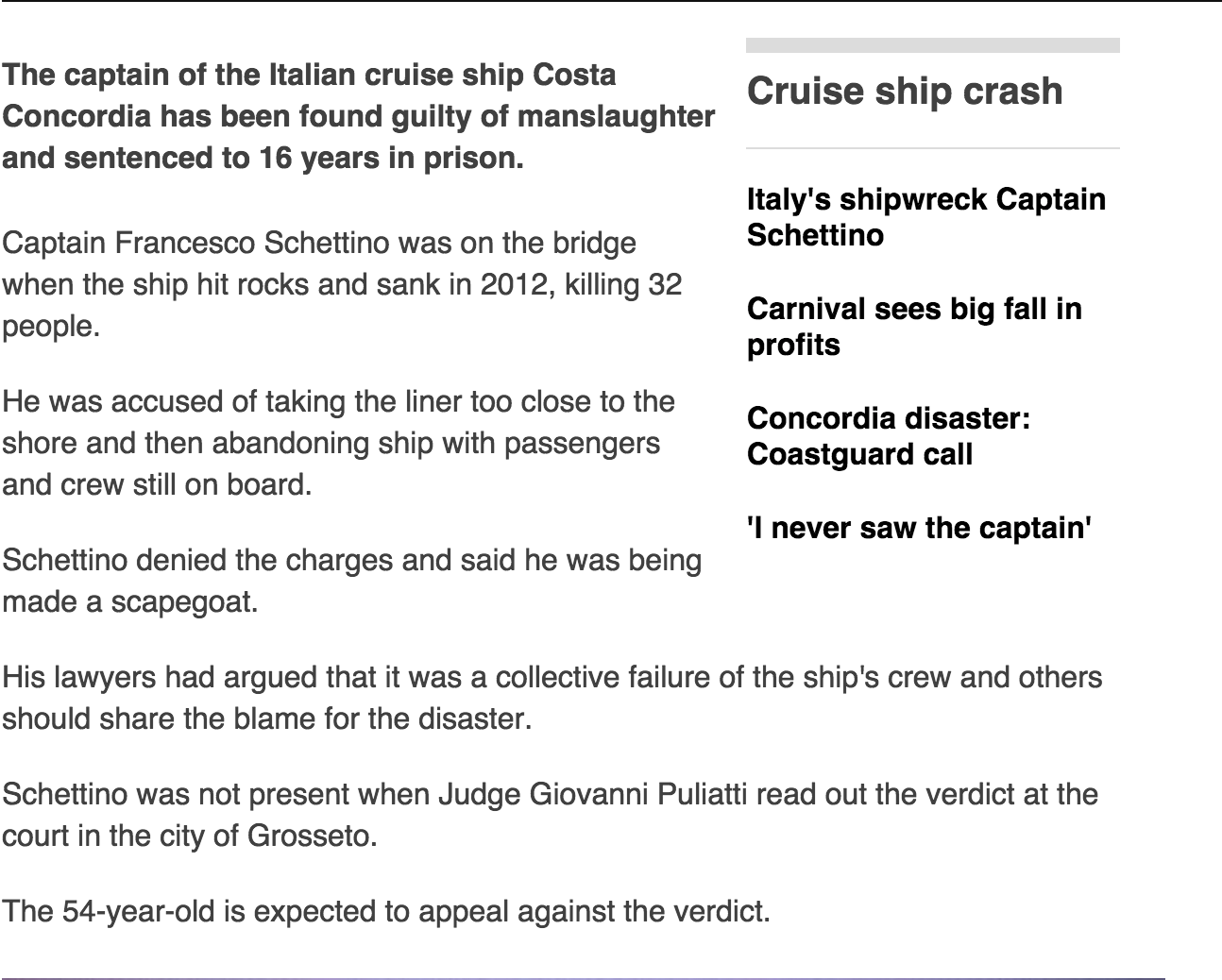Open the "Italy's shipwreck Captain Schettino" link
Viewport: 1222px width, 980px height.
point(925,216)
